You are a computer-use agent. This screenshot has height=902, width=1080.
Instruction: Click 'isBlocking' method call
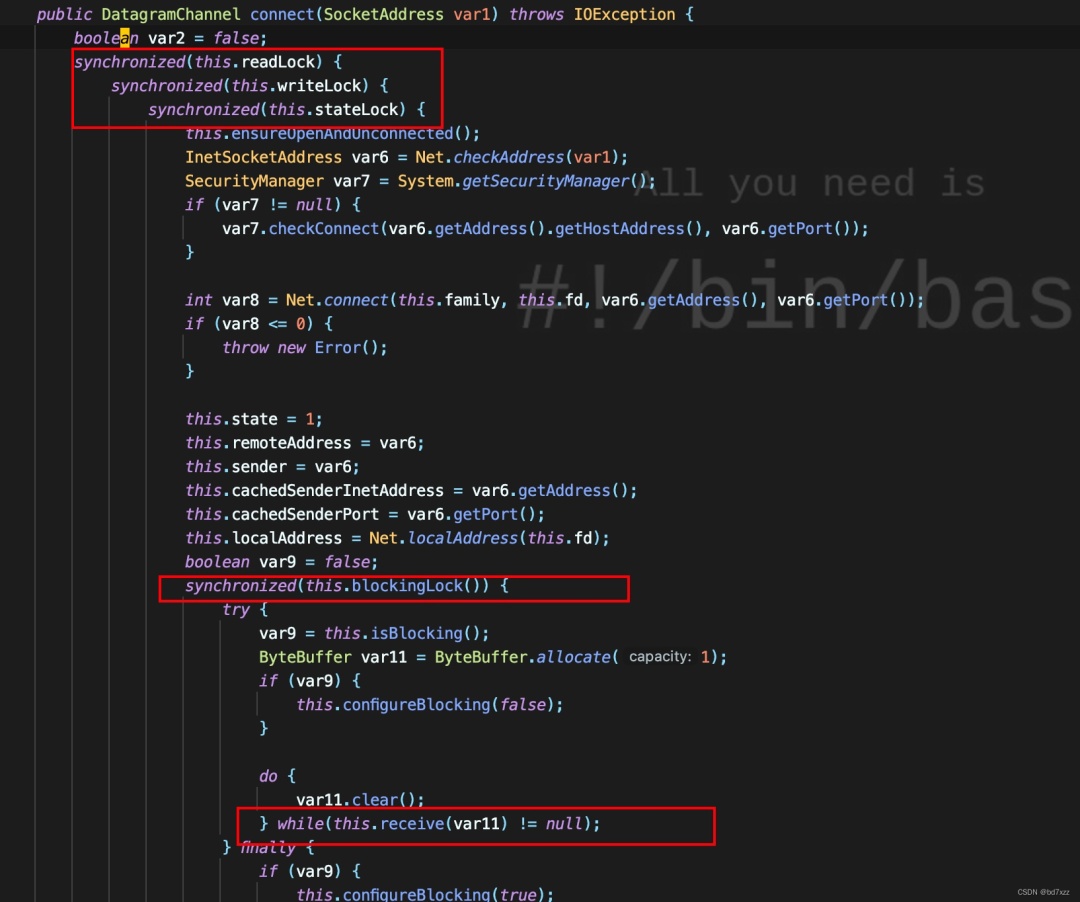pyautogui.click(x=416, y=633)
